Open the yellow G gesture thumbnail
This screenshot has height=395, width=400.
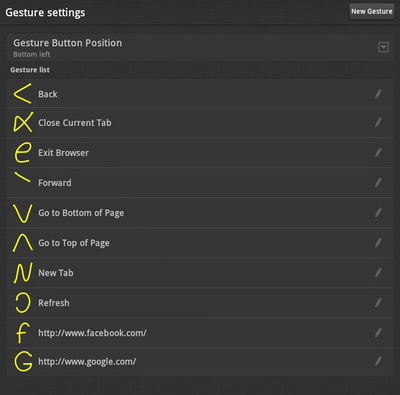pos(23,362)
